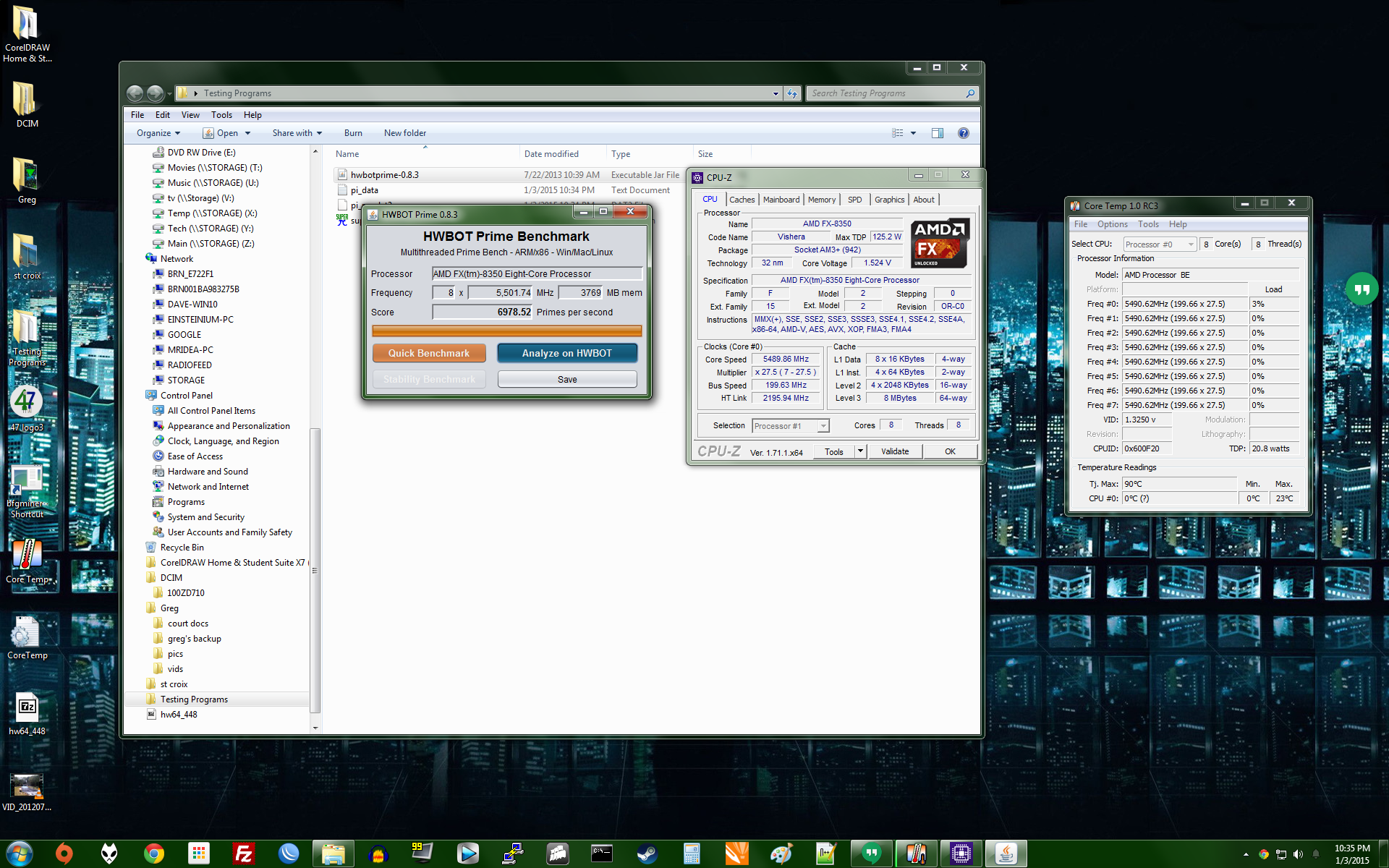Open Core Temp Options menu
The width and height of the screenshot is (1389, 868).
pos(1112,224)
